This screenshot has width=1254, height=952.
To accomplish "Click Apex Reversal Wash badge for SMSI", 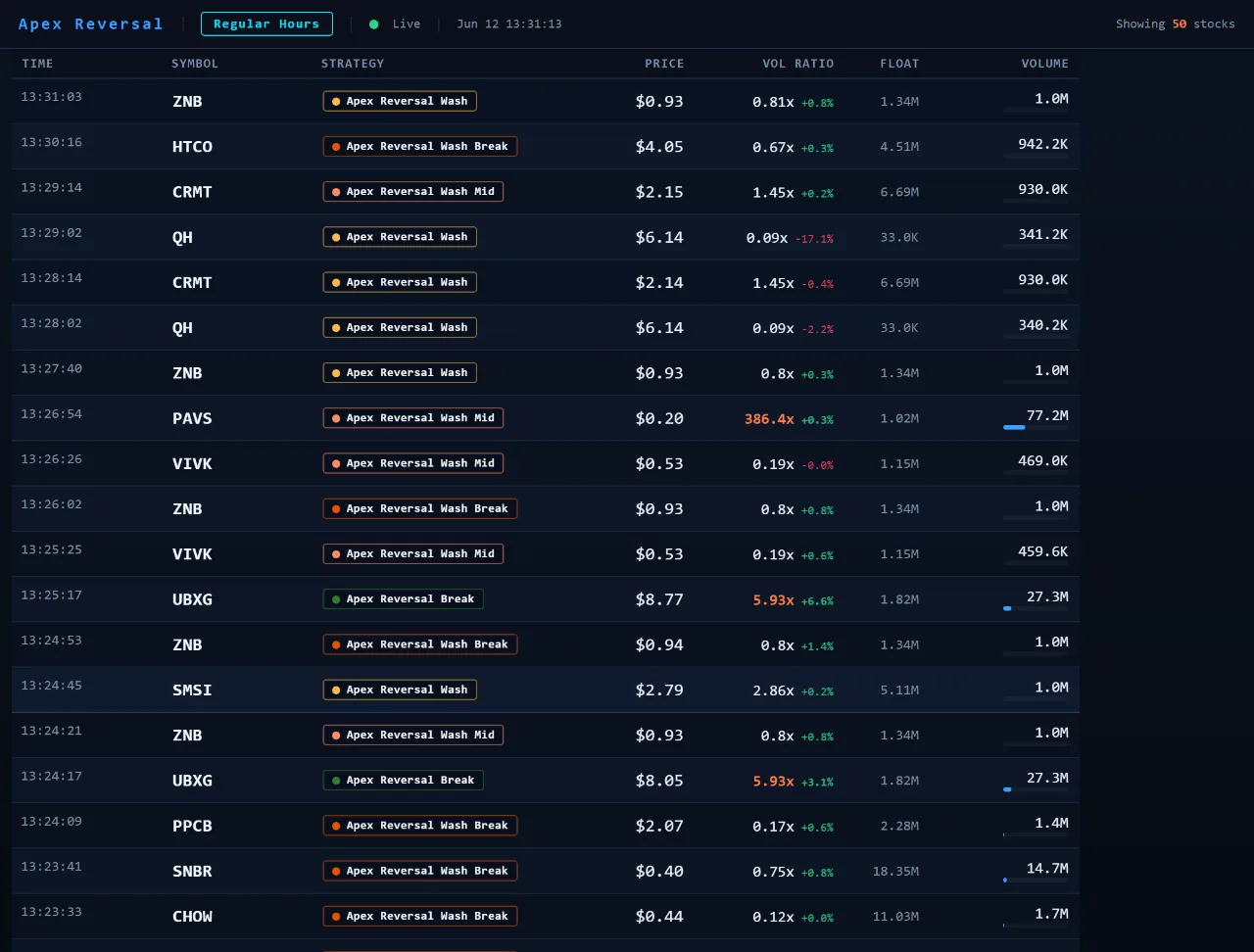I will [x=400, y=690].
